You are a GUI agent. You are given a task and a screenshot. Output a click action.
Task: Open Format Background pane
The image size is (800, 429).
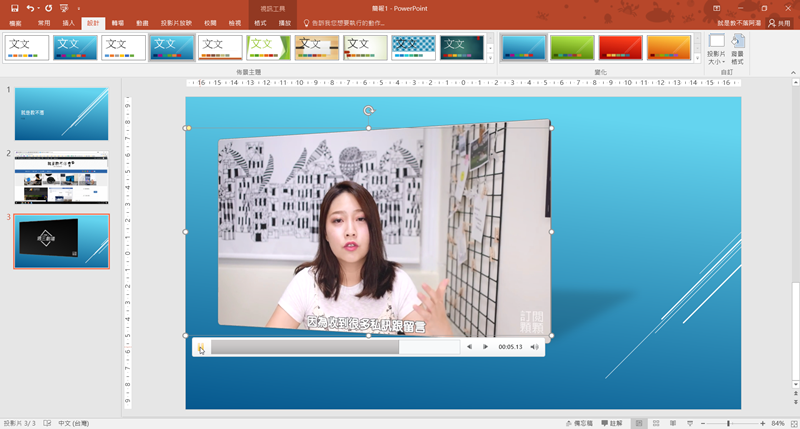[x=738, y=48]
